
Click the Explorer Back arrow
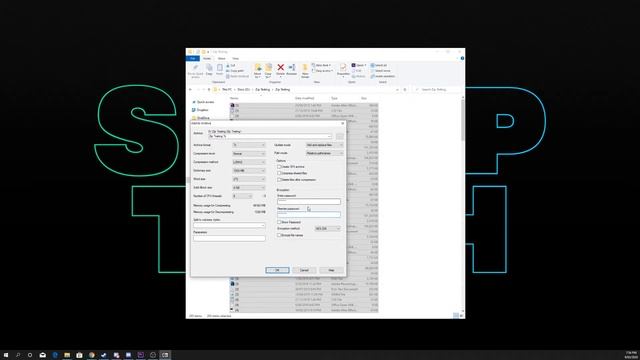[190, 89]
